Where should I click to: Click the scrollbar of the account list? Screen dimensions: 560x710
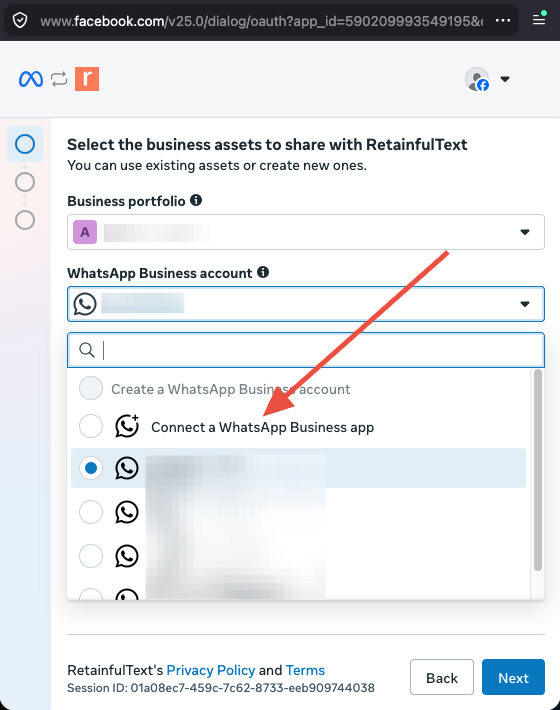point(538,470)
